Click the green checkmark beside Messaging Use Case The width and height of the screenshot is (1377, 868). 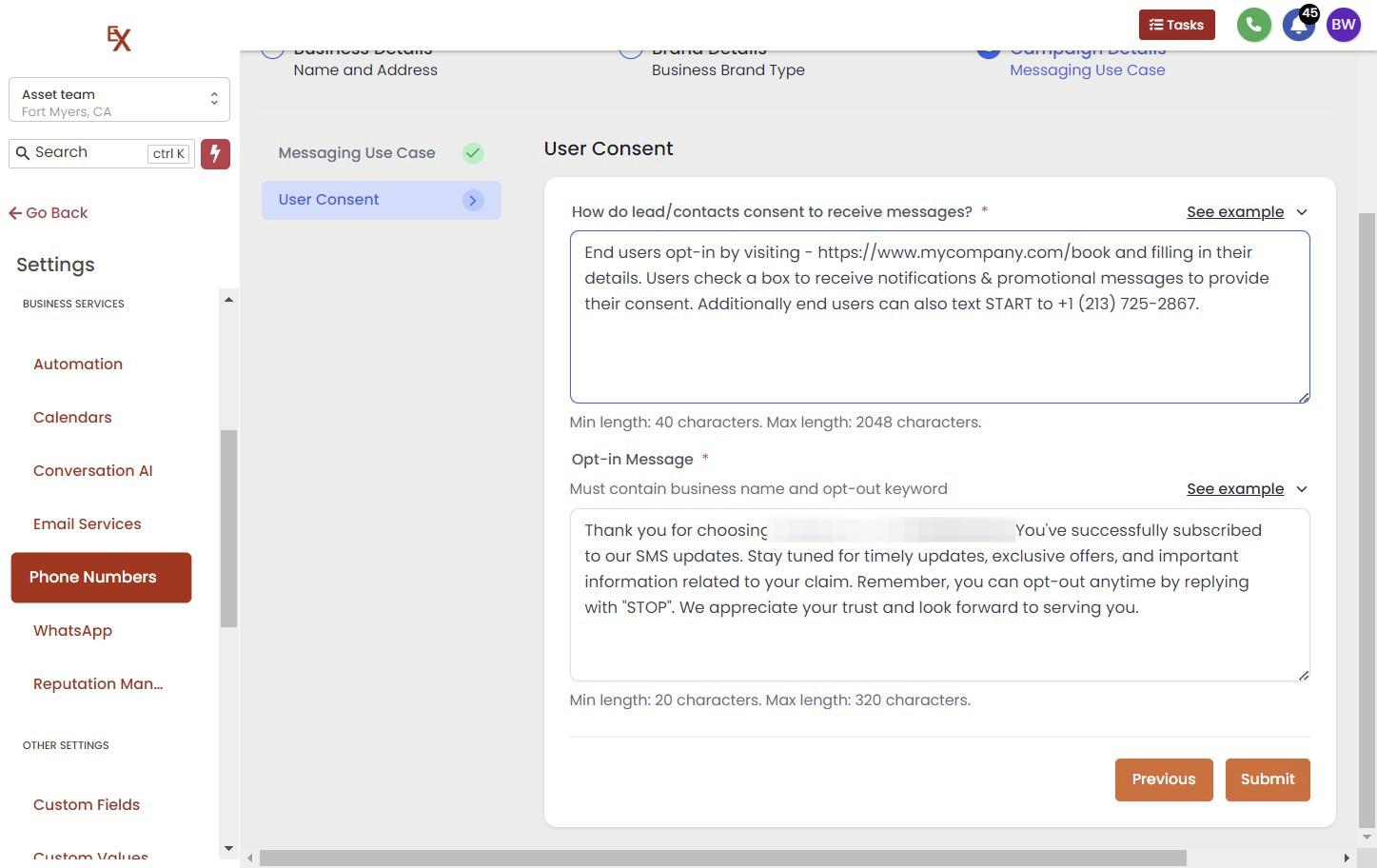pyautogui.click(x=473, y=153)
